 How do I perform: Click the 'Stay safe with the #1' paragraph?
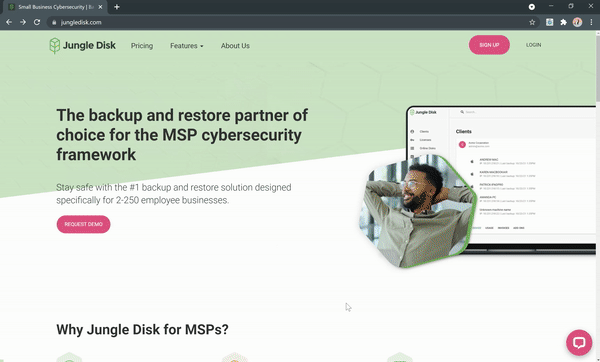(x=174, y=194)
